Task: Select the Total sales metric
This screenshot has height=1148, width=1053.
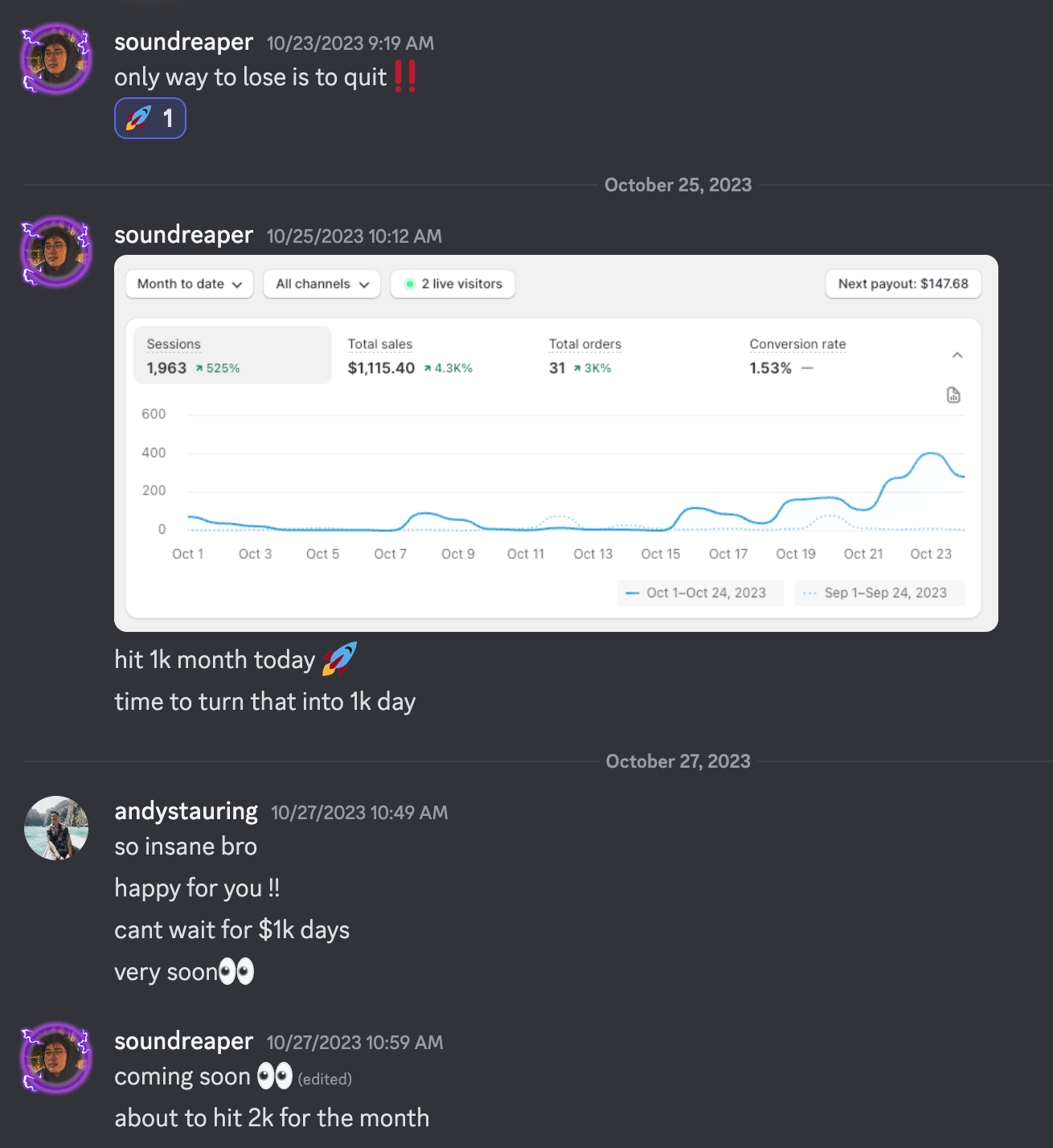Action: click(410, 355)
